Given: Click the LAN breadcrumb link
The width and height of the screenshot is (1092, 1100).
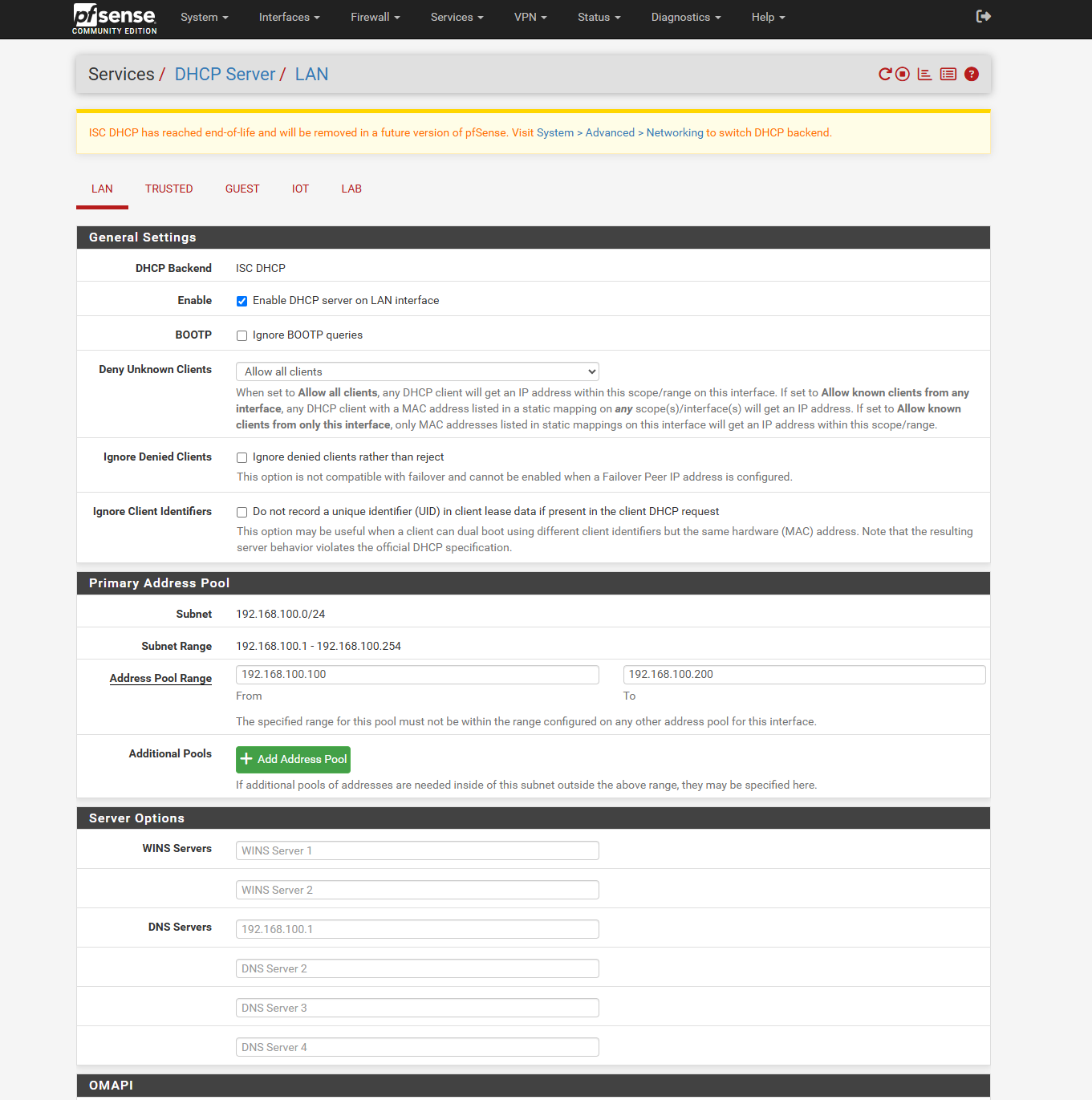Looking at the screenshot, I should tap(311, 74).
